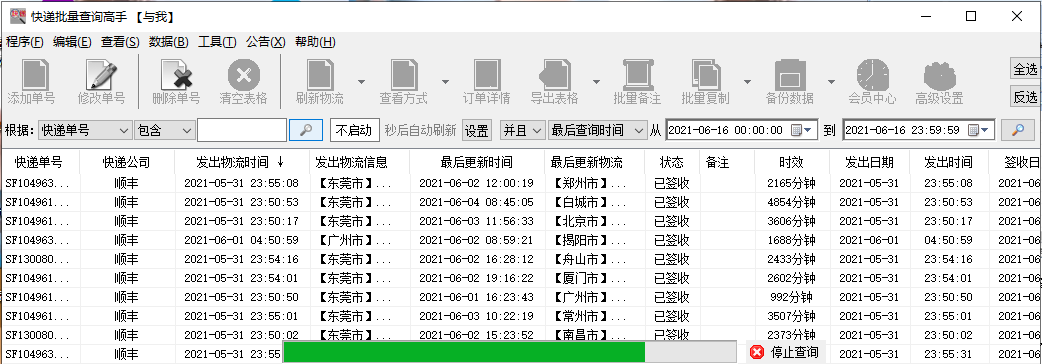The height and width of the screenshot is (364, 1042).
Task: Click the 不启动 auto-refresh button
Action: [355, 130]
